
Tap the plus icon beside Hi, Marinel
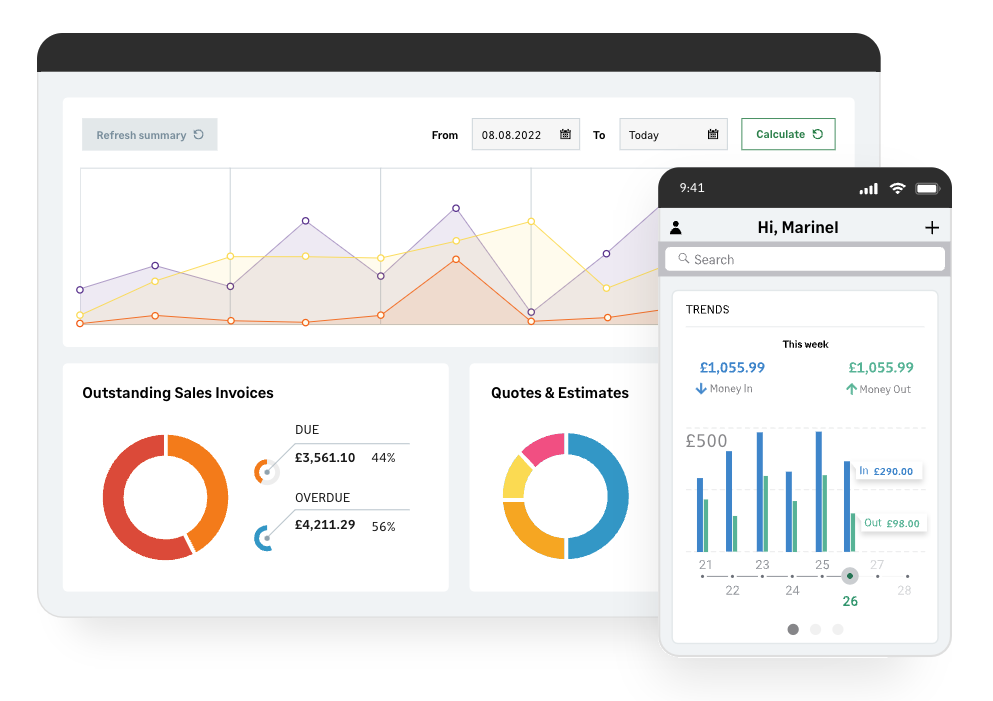pyautogui.click(x=932, y=228)
